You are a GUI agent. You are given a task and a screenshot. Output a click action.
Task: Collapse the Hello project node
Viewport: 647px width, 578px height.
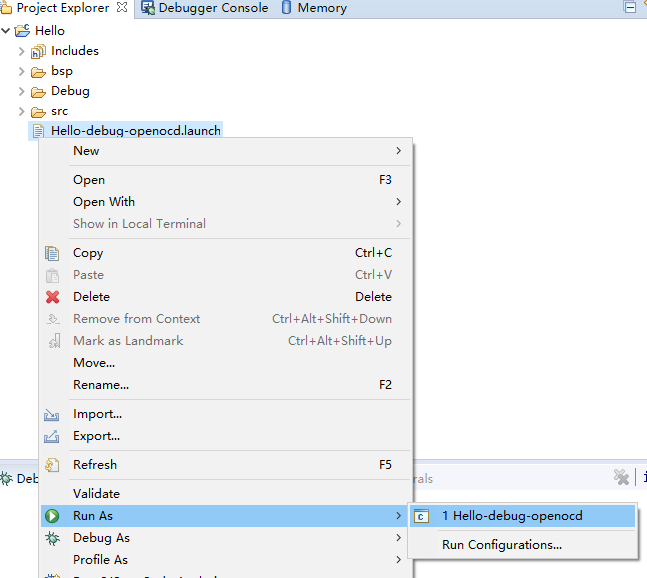6,31
